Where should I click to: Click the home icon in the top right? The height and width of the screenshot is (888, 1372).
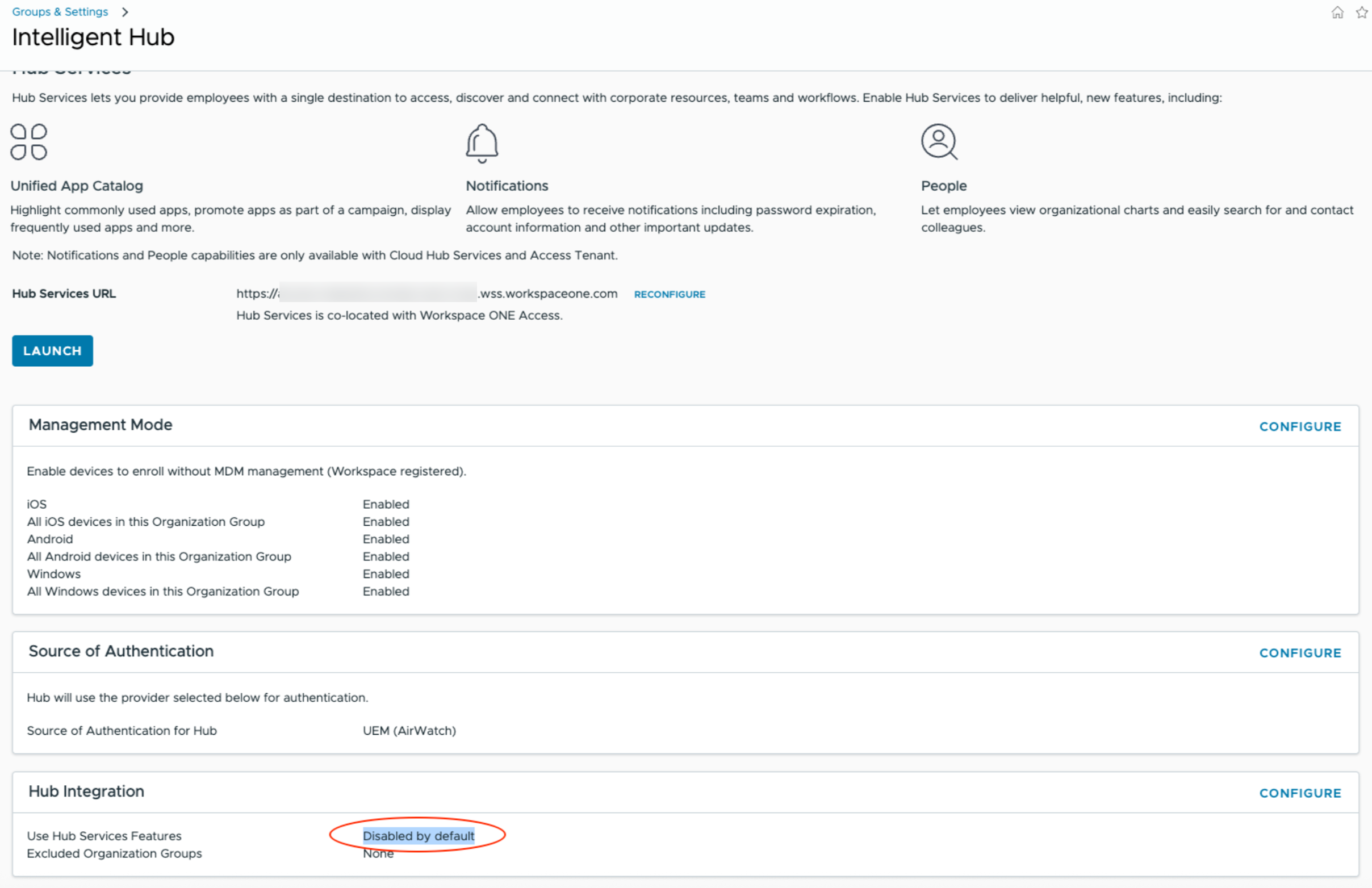tap(1337, 12)
